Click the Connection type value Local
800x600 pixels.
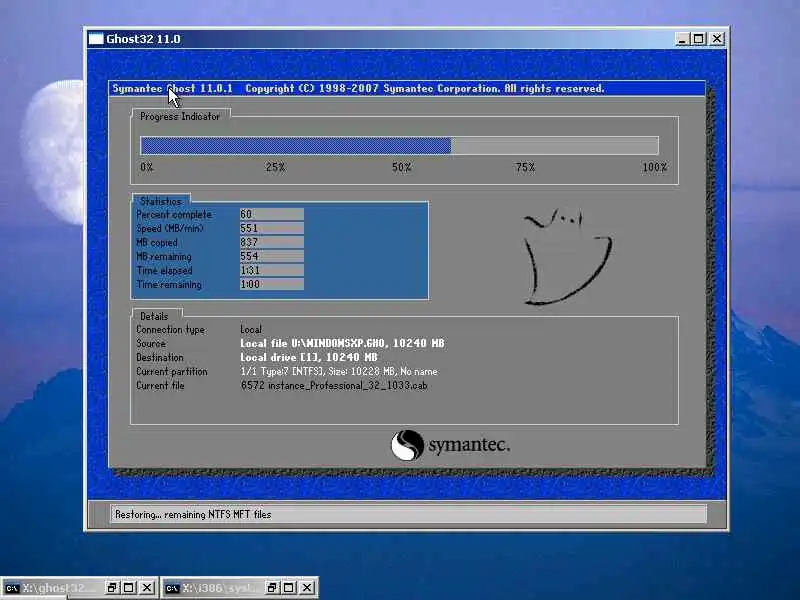point(251,330)
